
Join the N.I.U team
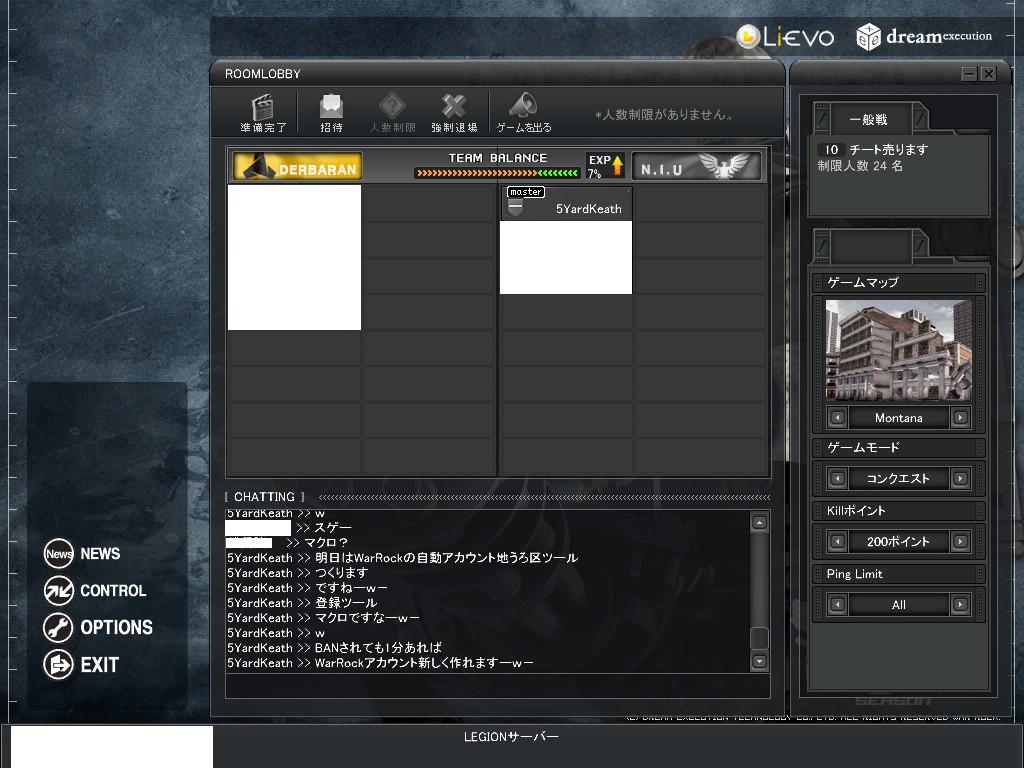[x=696, y=166]
